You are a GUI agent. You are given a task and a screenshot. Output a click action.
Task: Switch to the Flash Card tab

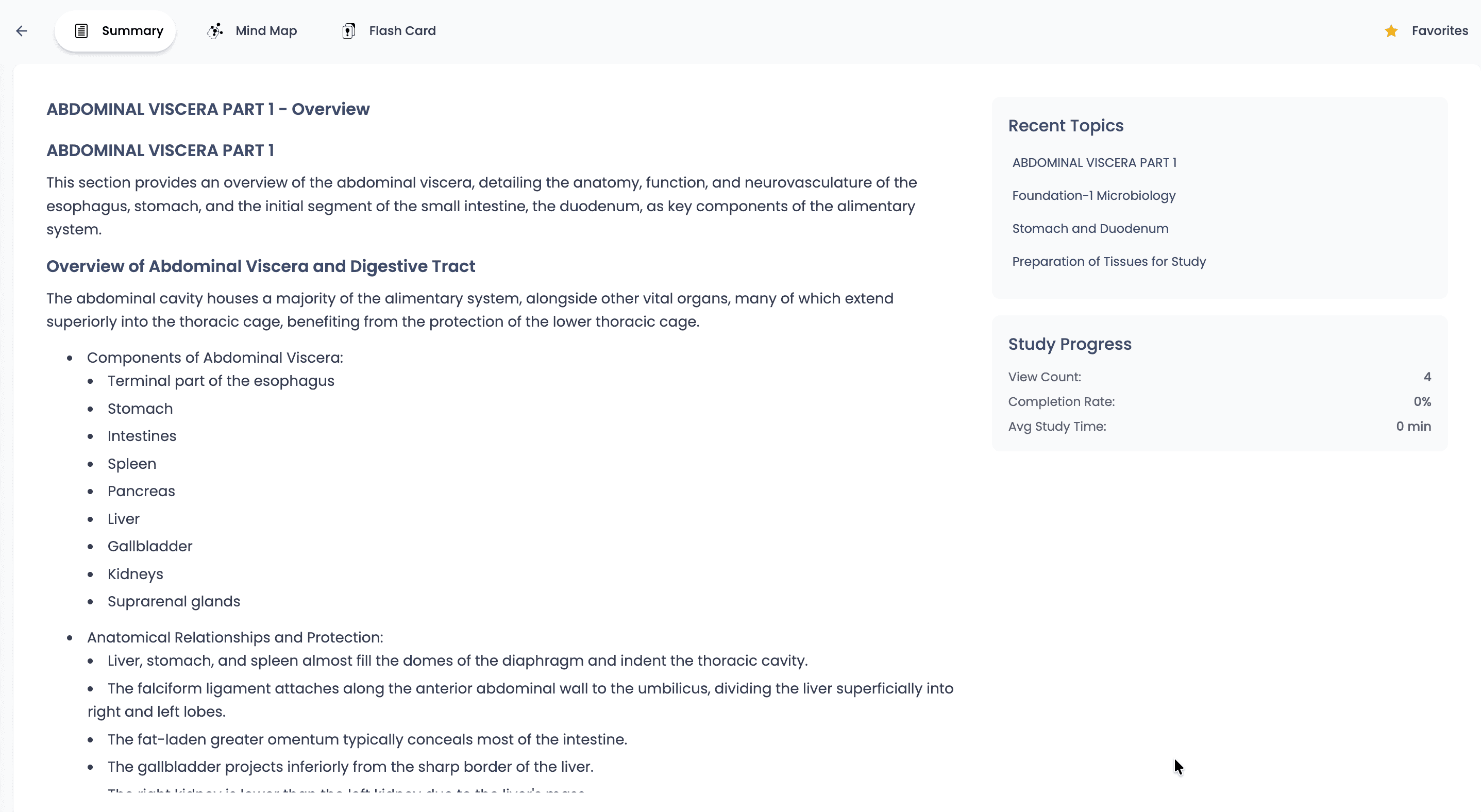[x=402, y=30]
